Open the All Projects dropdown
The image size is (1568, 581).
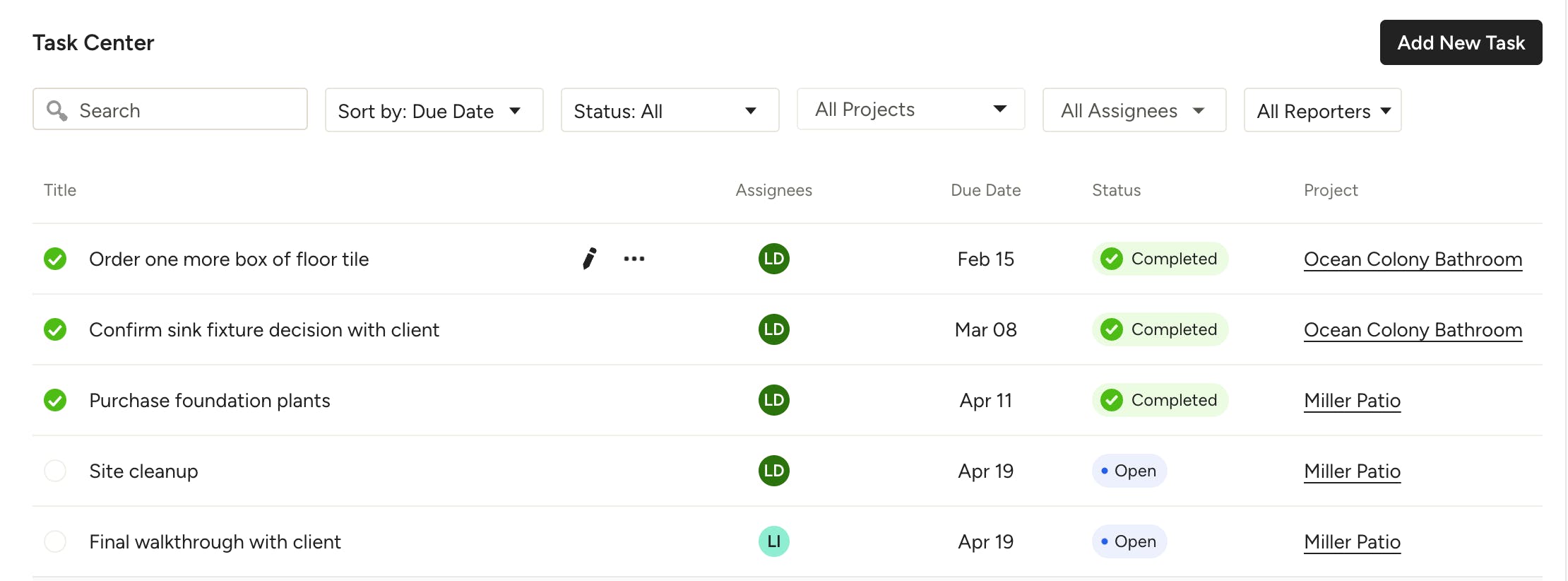(x=910, y=110)
